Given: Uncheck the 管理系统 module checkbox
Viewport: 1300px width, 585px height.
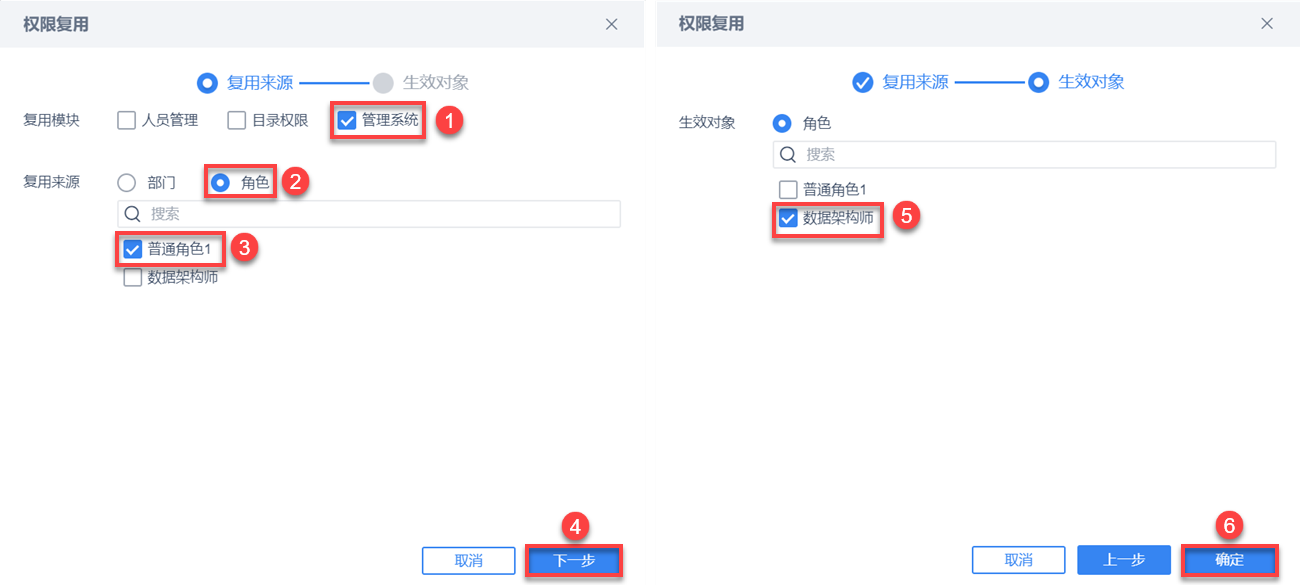Looking at the screenshot, I should coord(346,121).
